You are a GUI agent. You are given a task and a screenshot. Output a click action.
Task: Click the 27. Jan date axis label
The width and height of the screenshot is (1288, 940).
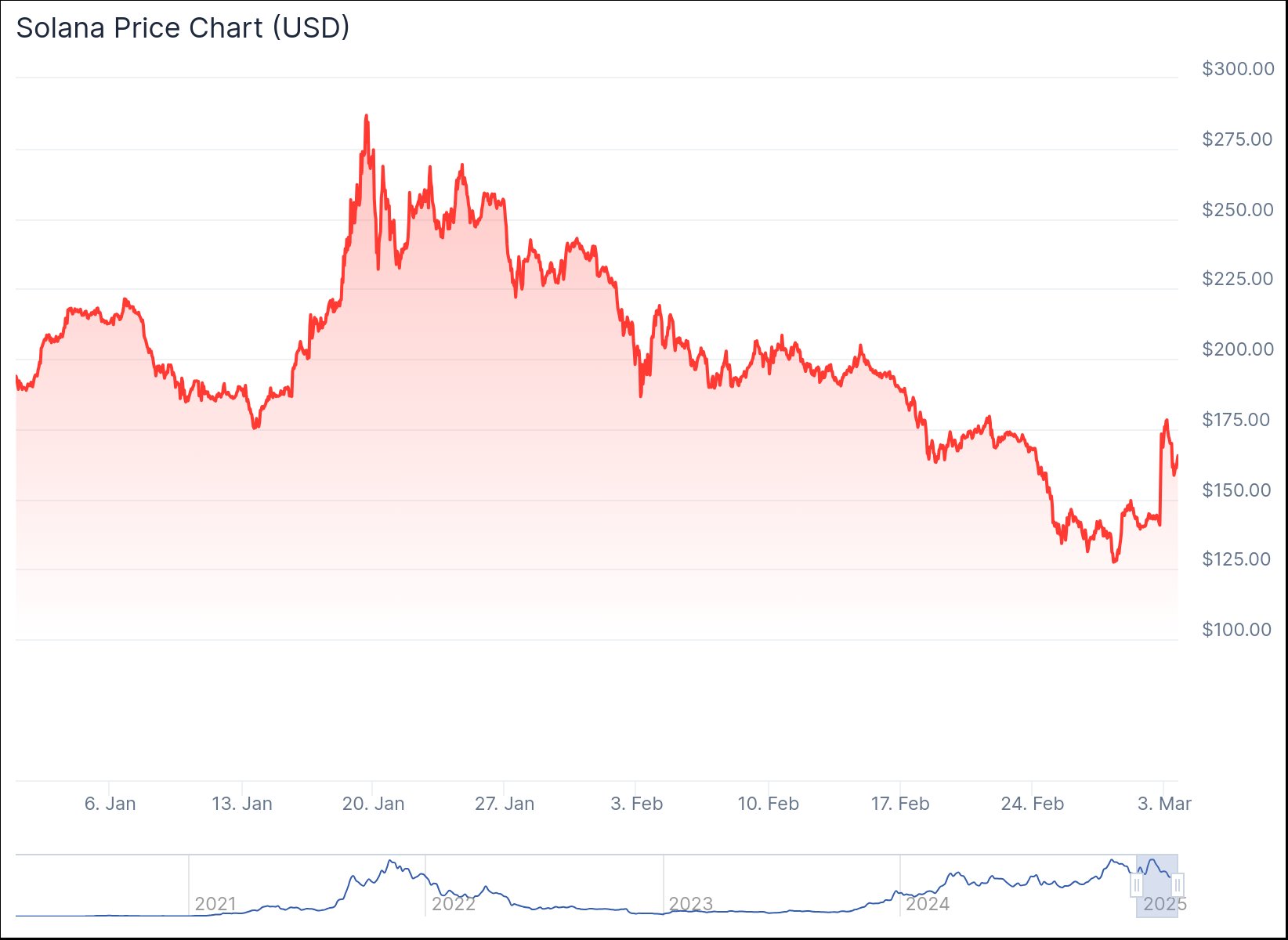[505, 804]
